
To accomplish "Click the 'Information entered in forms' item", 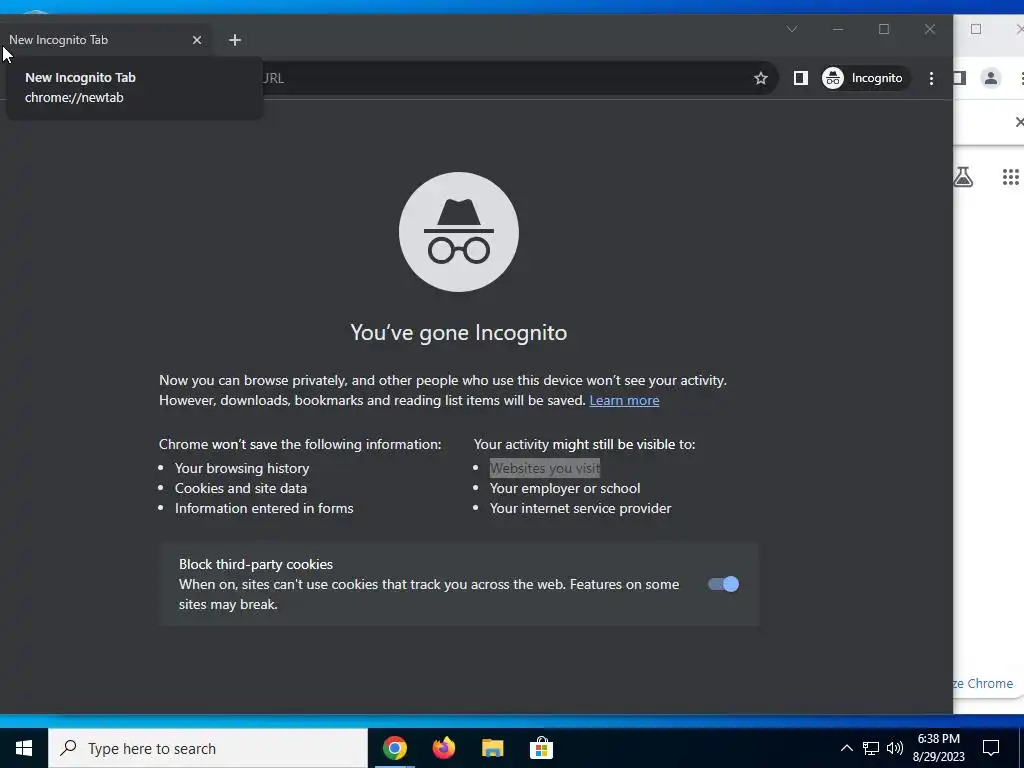I will [x=264, y=508].
